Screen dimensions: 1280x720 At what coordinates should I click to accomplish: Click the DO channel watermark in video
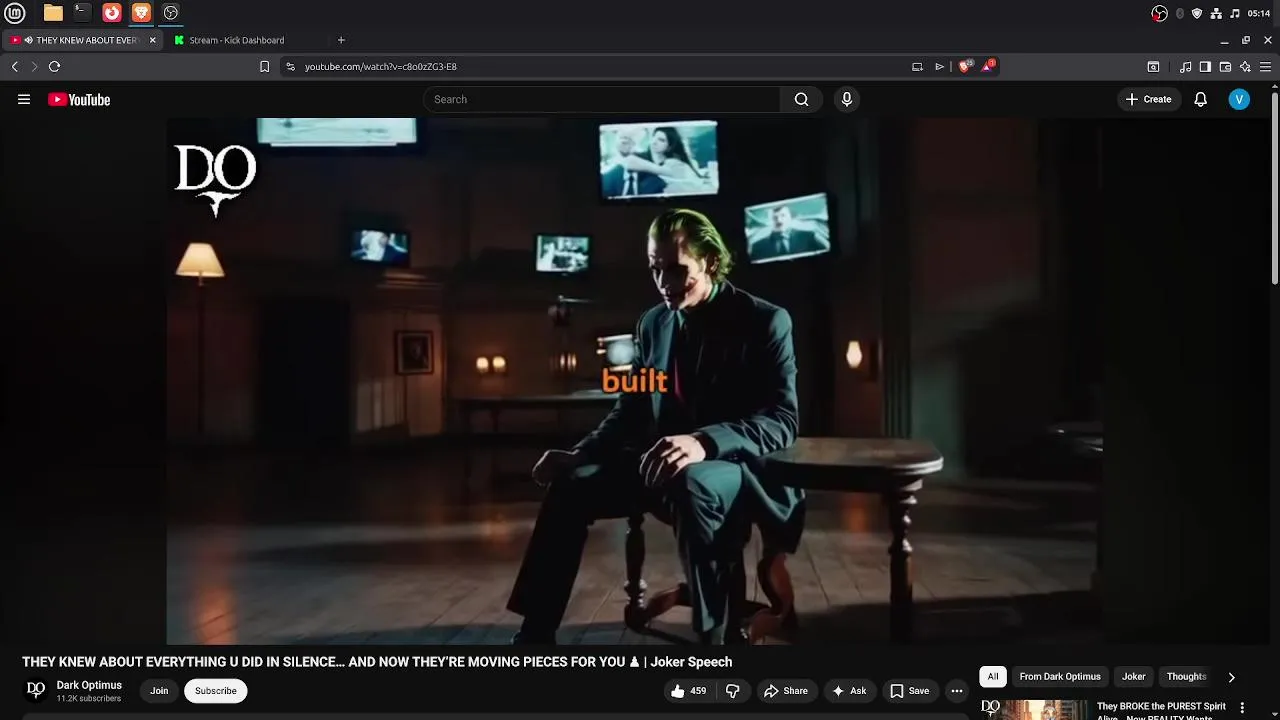pos(216,180)
